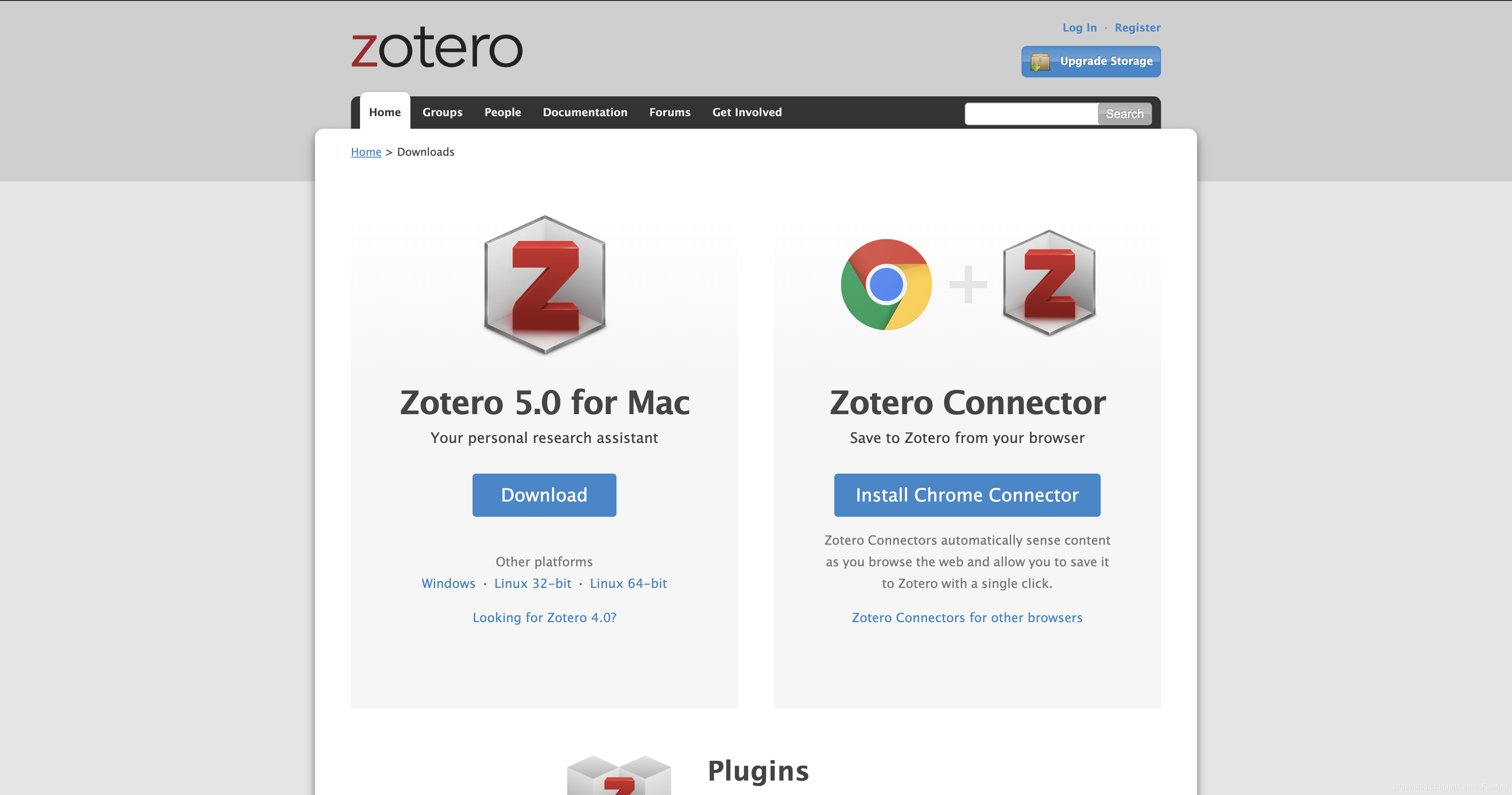Click the 'Save to Zotero from your browser' text
The width and height of the screenshot is (1512, 795).
coord(967,438)
